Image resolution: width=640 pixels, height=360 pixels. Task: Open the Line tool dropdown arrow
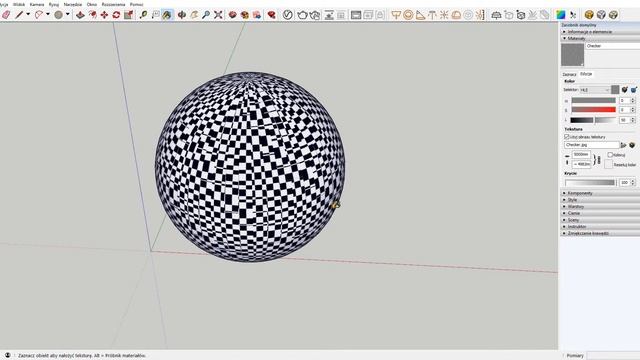coord(28,15)
